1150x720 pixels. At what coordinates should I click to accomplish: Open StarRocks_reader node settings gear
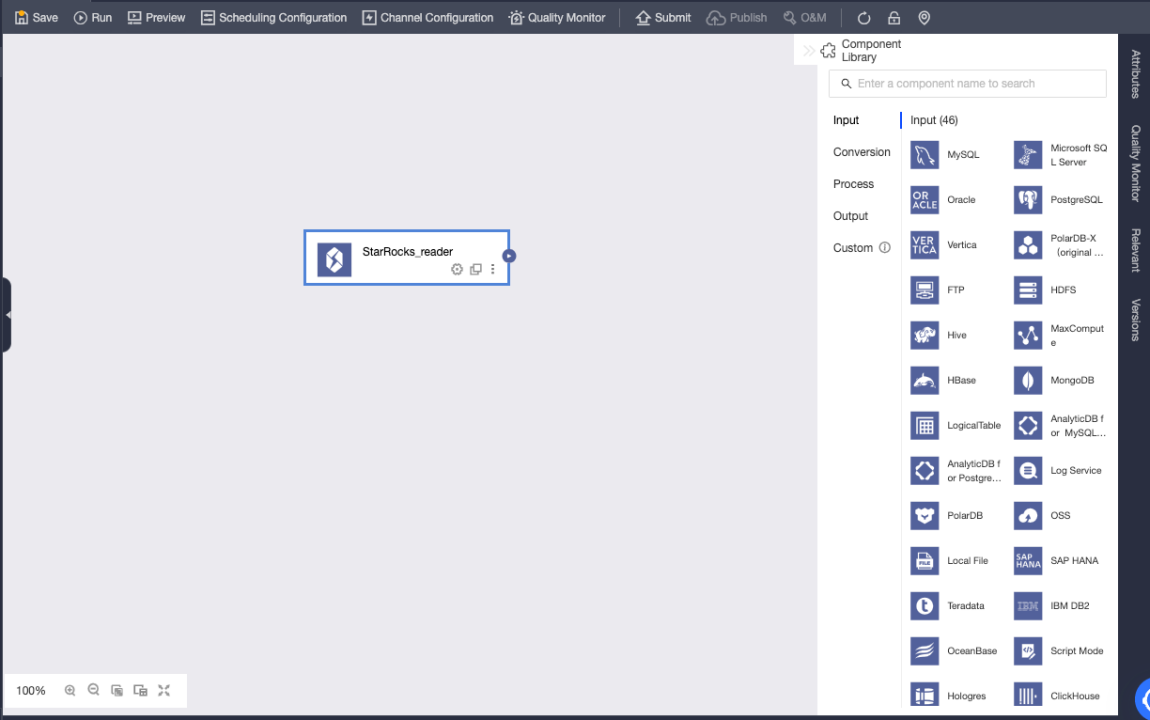[457, 270]
